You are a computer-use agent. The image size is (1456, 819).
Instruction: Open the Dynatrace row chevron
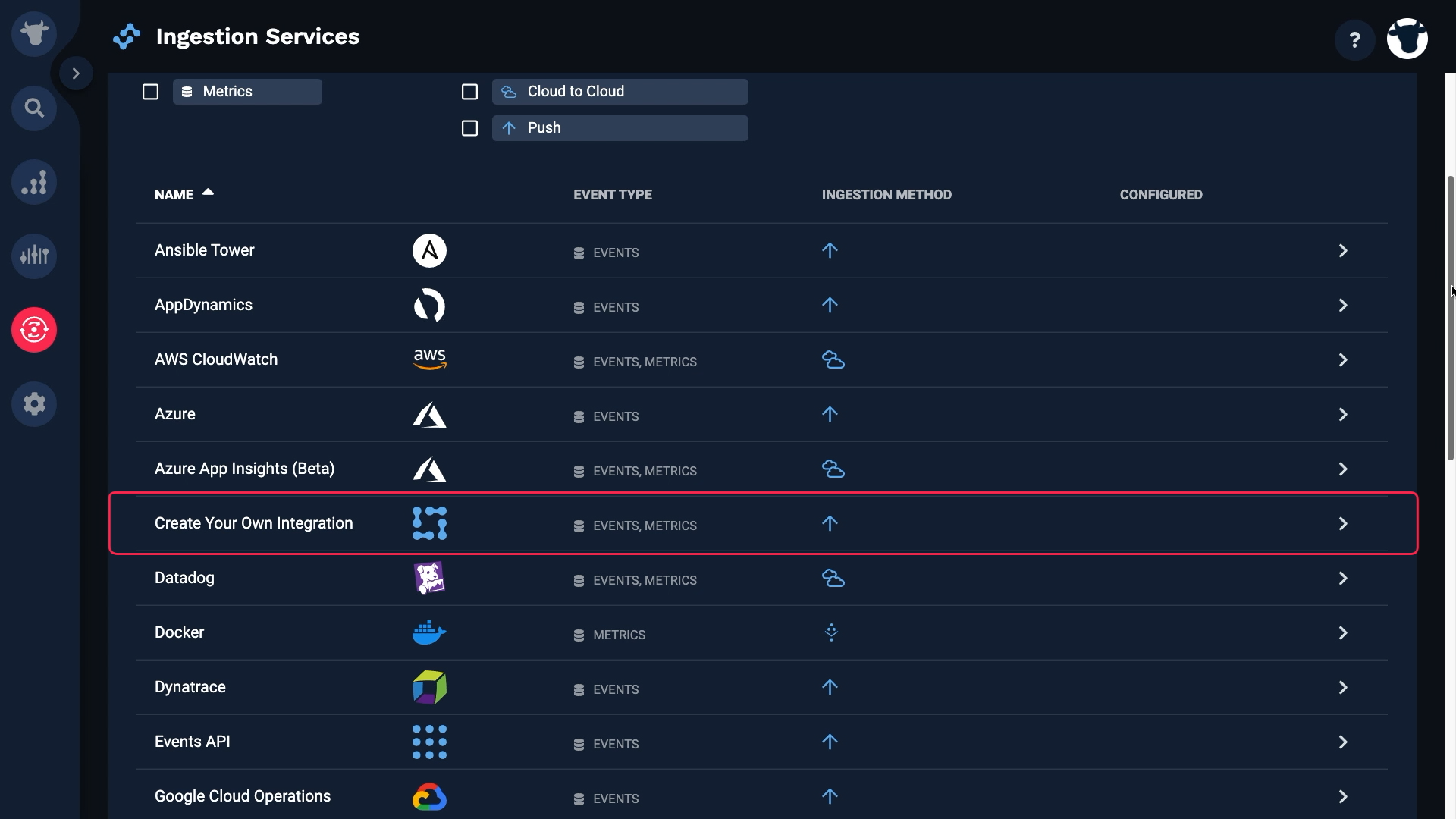tap(1342, 688)
